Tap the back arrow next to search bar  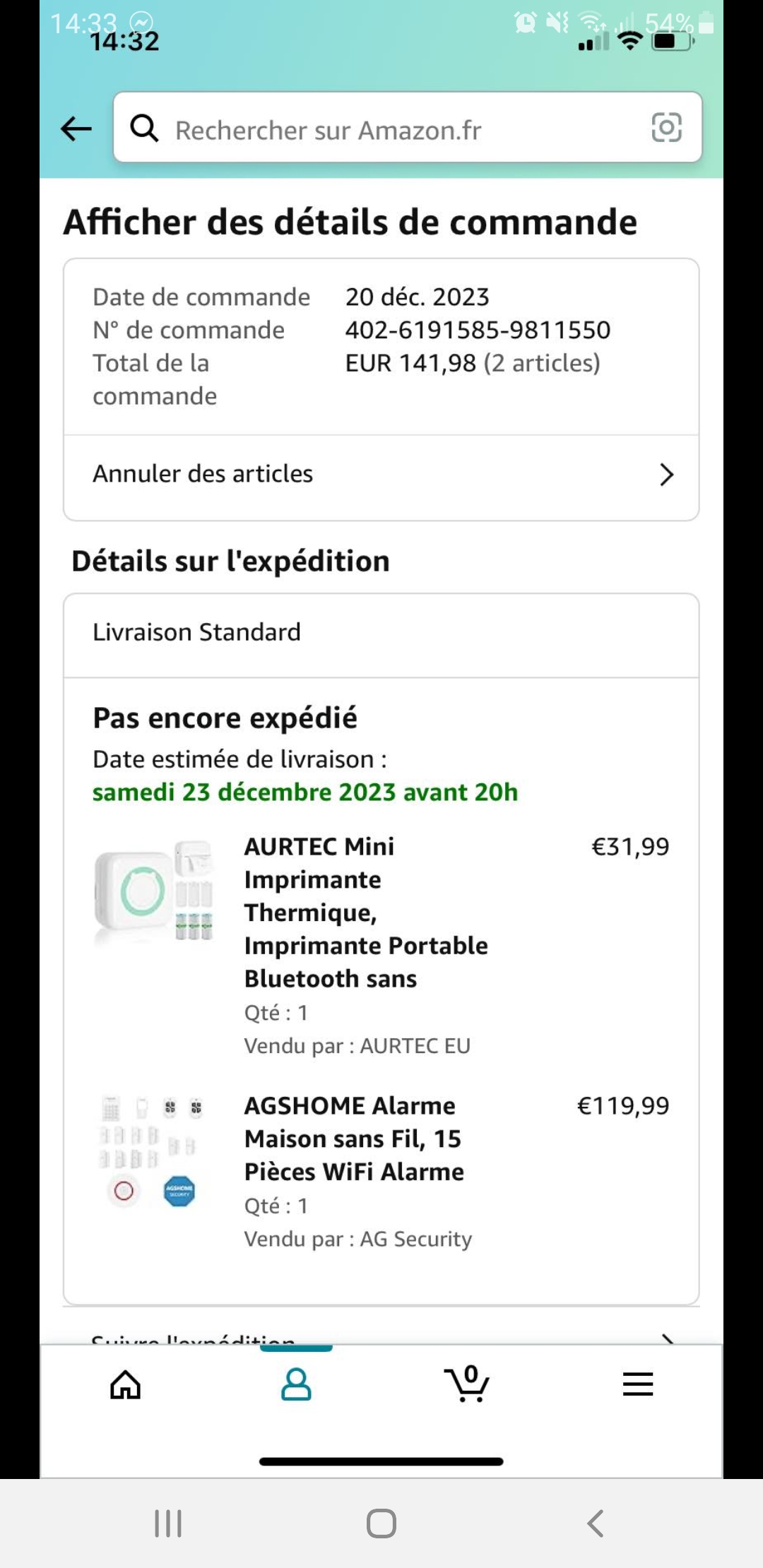point(76,129)
